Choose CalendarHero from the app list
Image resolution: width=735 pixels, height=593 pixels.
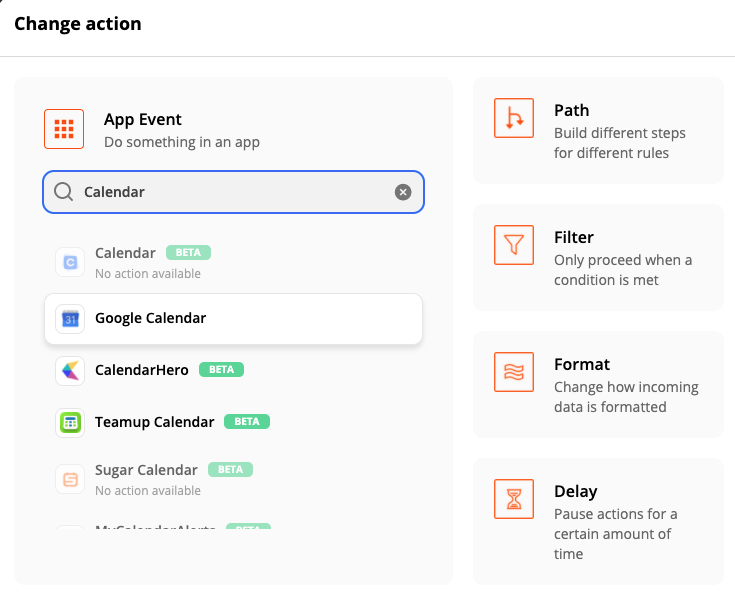(x=143, y=370)
